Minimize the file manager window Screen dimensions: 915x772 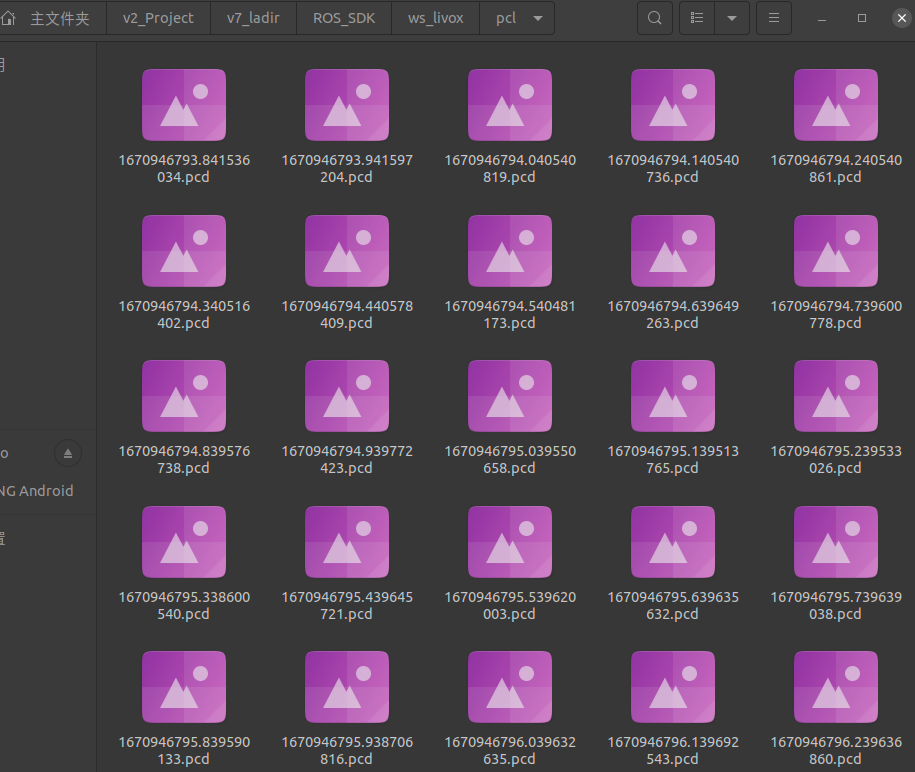[x=822, y=19]
